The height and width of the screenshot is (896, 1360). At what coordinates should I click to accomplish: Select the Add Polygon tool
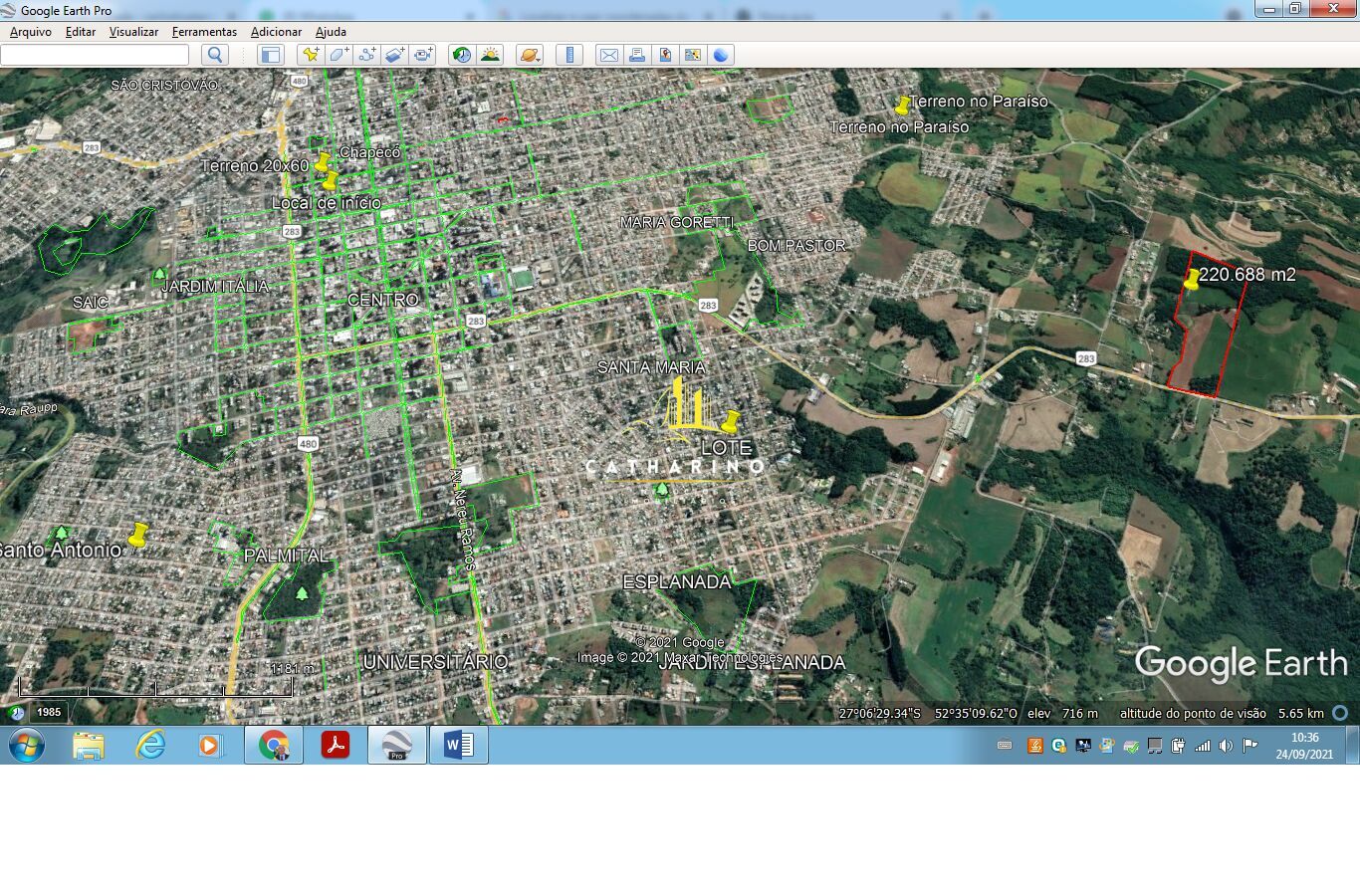(339, 55)
